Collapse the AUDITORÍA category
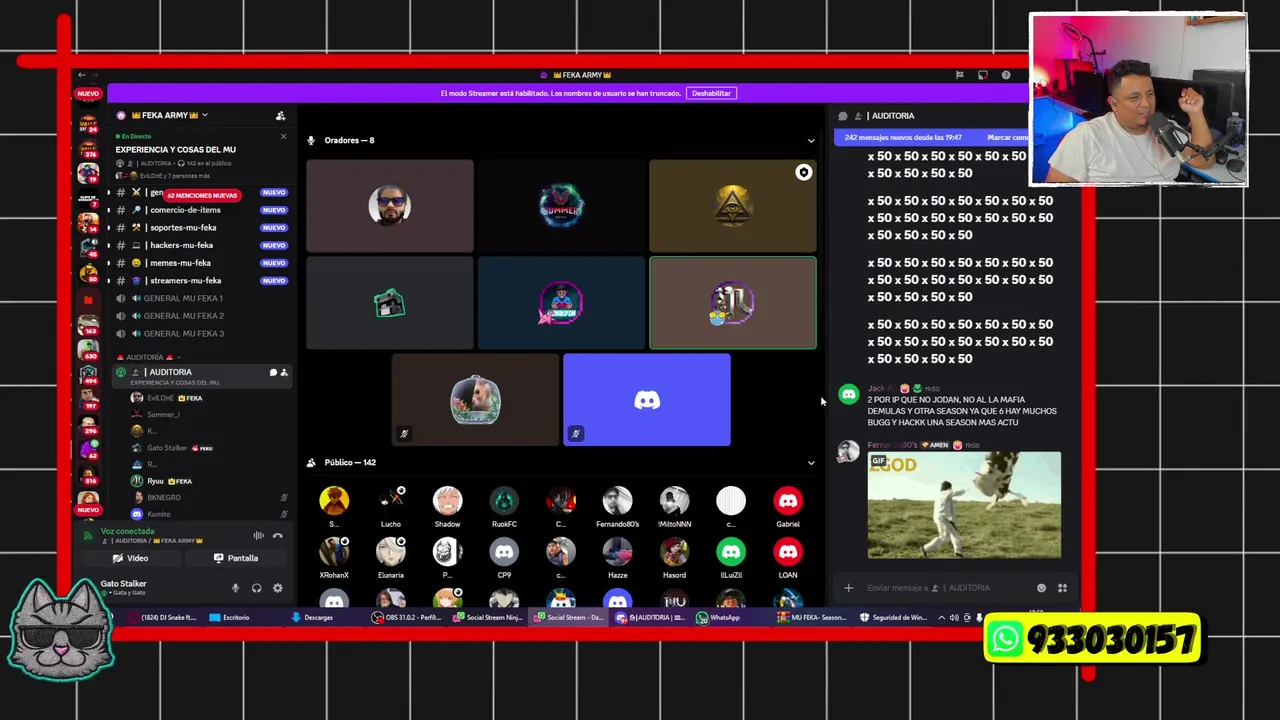 click(150, 357)
